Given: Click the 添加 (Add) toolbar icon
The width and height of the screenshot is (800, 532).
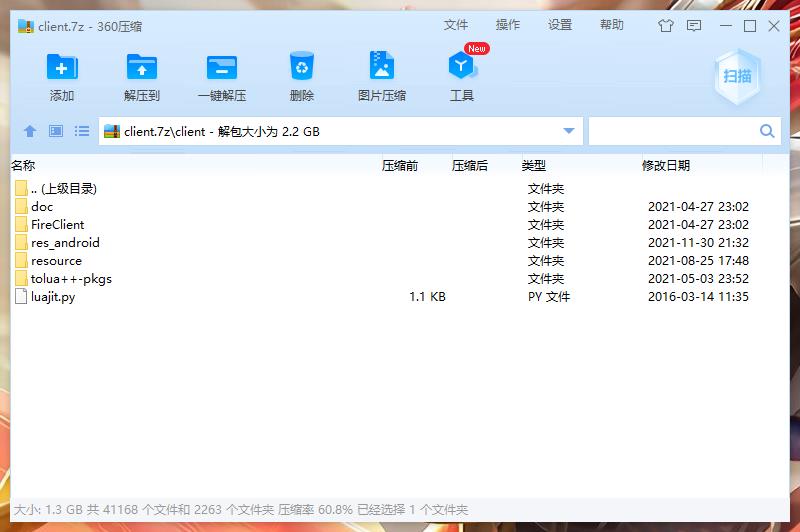Looking at the screenshot, I should click(62, 68).
